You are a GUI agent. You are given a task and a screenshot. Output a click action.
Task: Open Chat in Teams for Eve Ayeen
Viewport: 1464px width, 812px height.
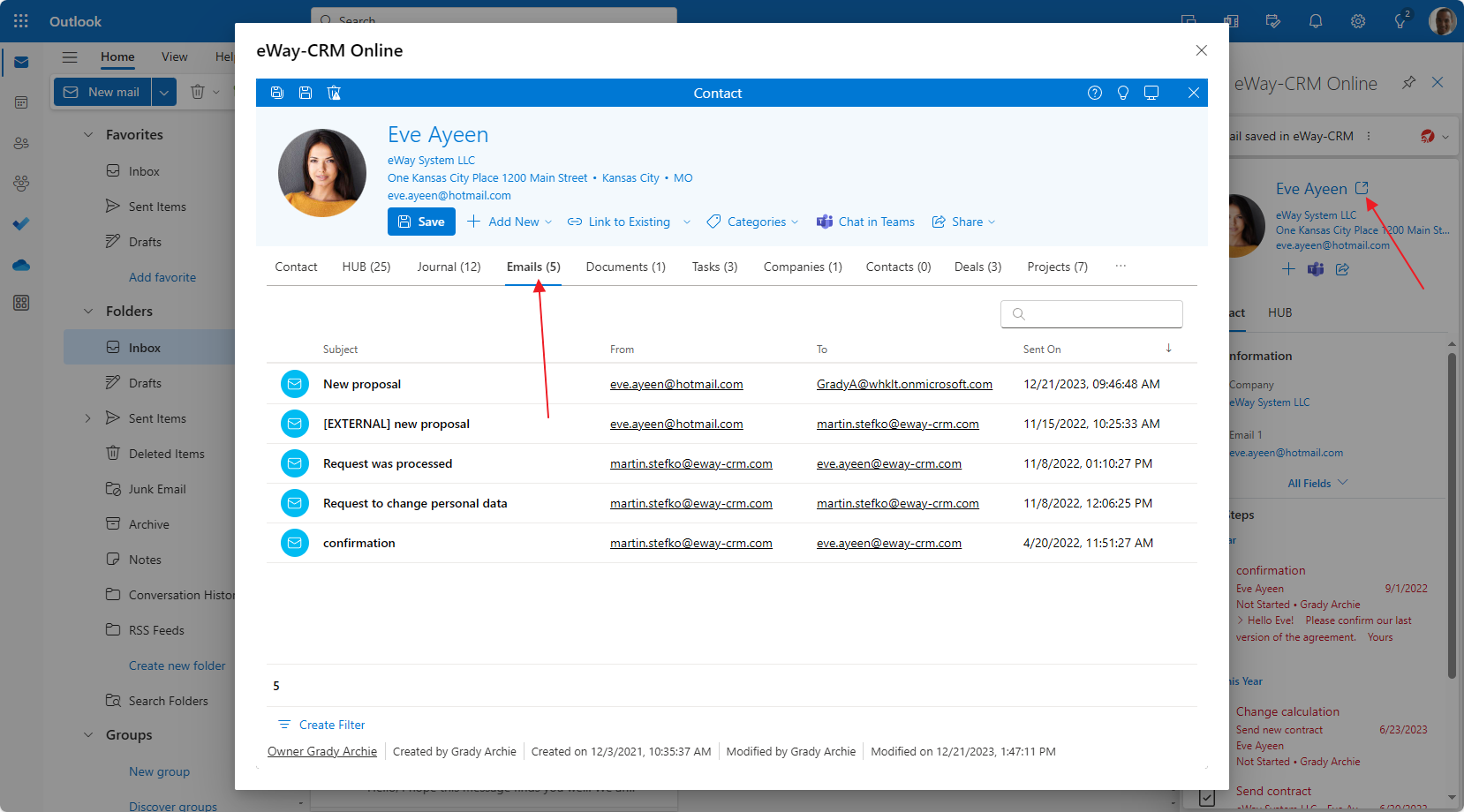pos(865,222)
